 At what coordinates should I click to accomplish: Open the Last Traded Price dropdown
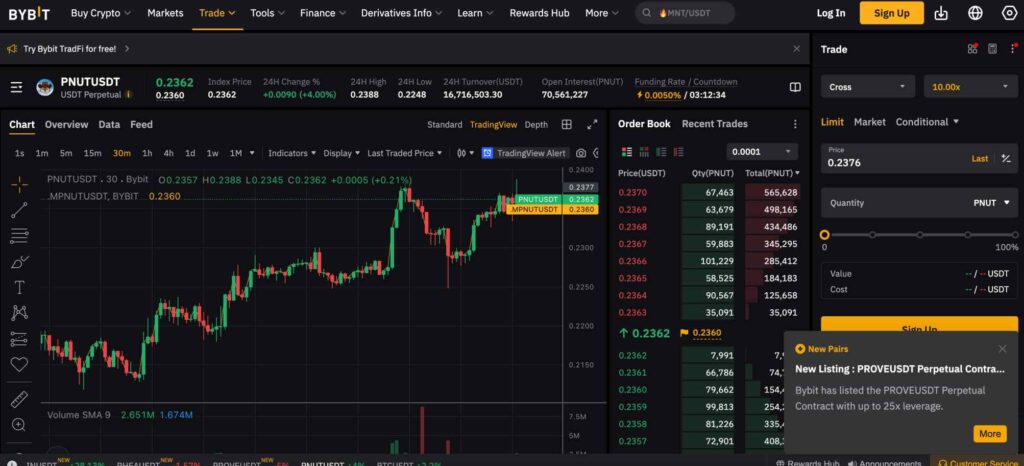click(404, 153)
